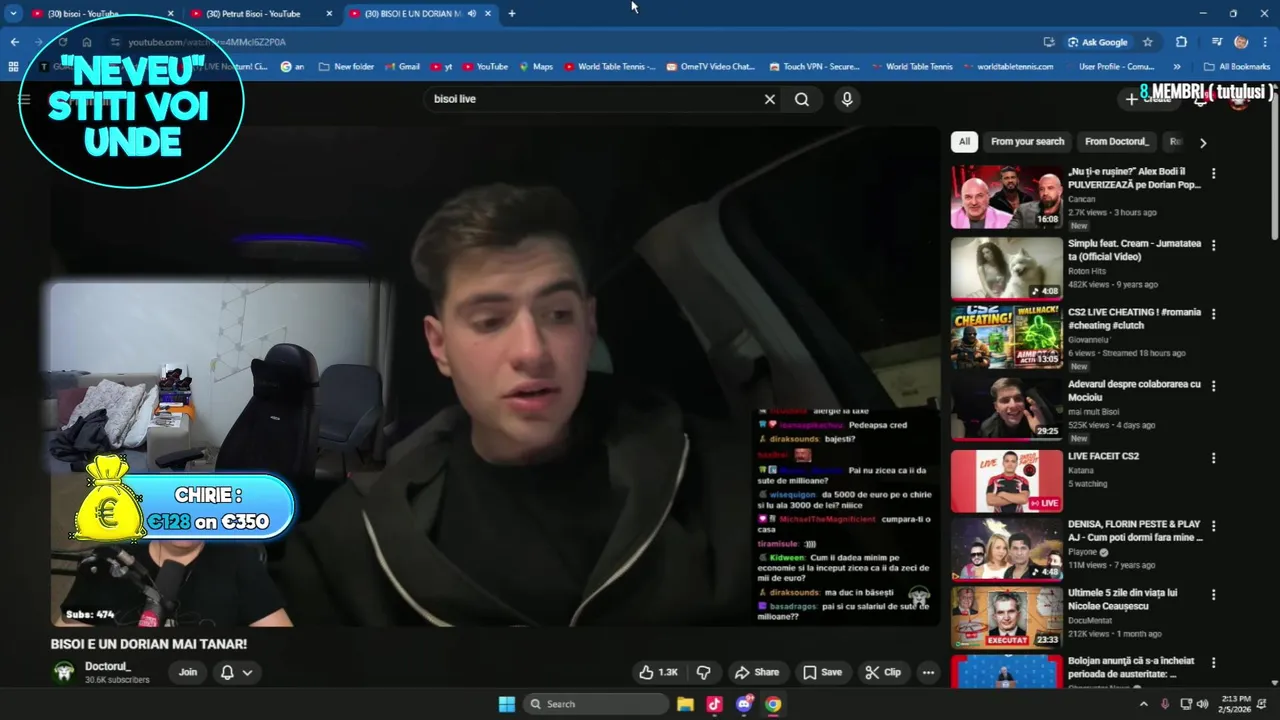Image resolution: width=1280 pixels, height=720 pixels.
Task: Open volume control in system tray
Action: [1202, 704]
